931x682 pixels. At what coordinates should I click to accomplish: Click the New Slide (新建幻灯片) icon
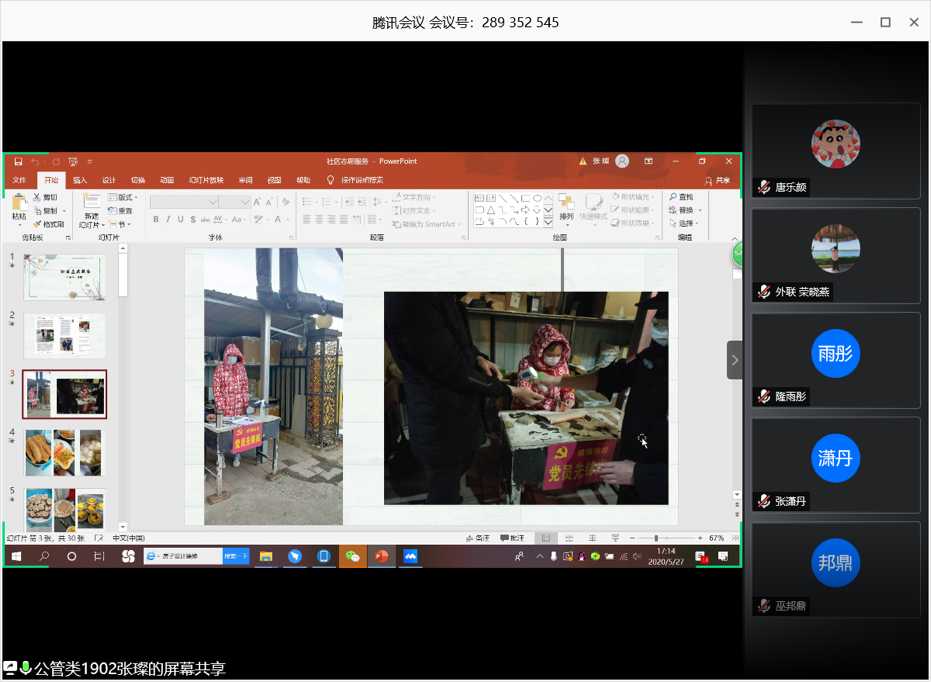(91, 204)
